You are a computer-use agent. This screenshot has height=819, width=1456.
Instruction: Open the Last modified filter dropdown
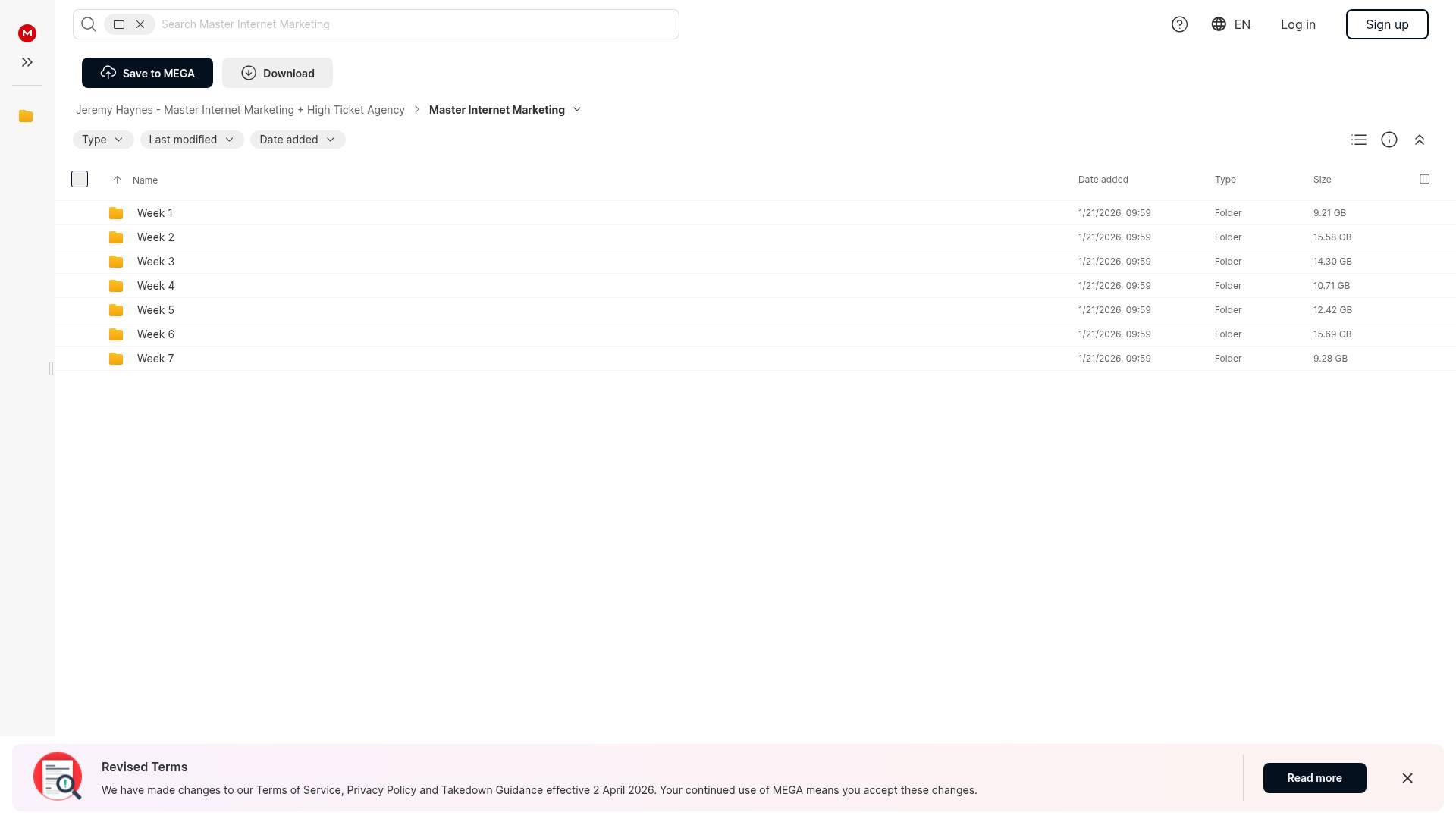pos(191,140)
